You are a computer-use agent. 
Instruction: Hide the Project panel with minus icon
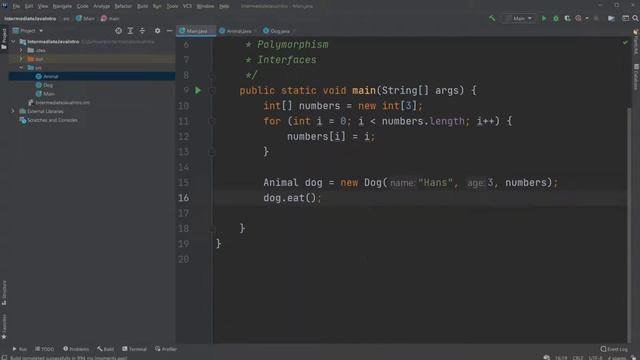click(169, 31)
